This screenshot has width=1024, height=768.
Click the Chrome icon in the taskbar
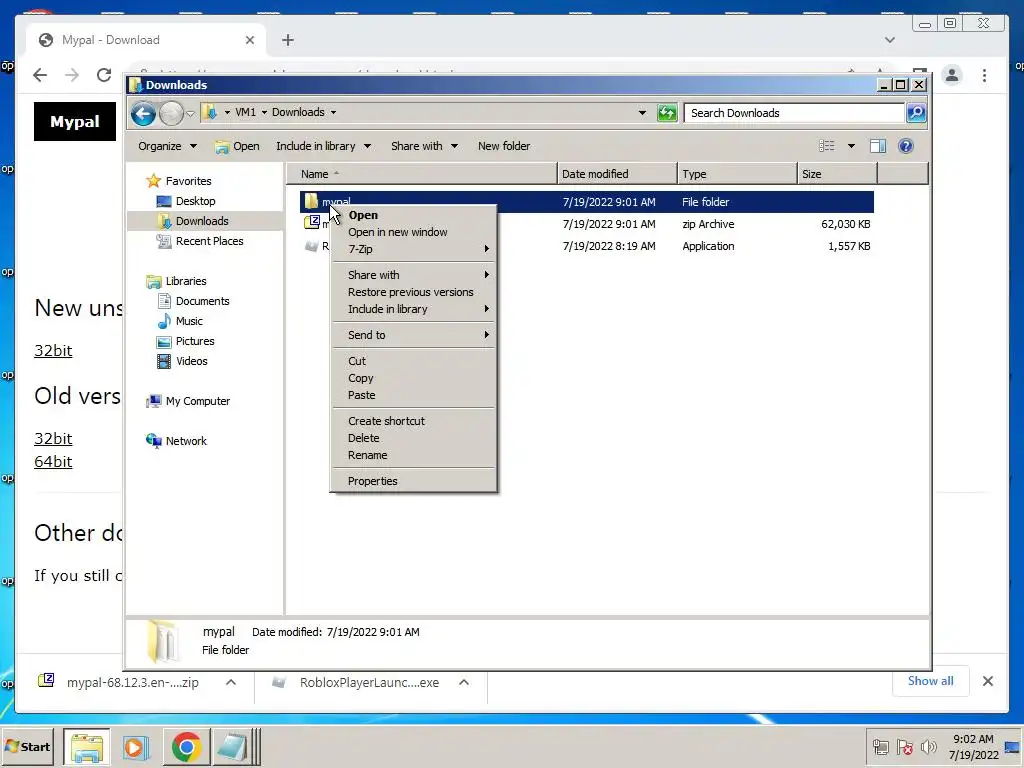point(186,747)
